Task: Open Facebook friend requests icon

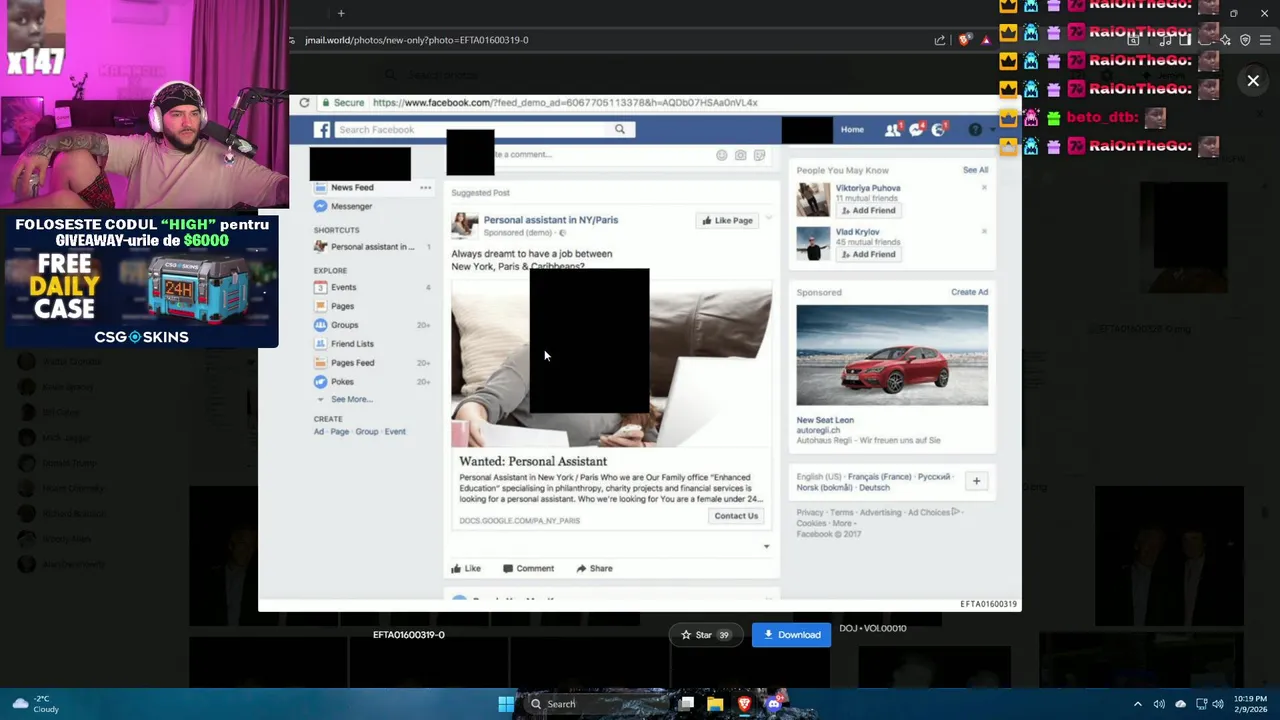Action: point(893,130)
